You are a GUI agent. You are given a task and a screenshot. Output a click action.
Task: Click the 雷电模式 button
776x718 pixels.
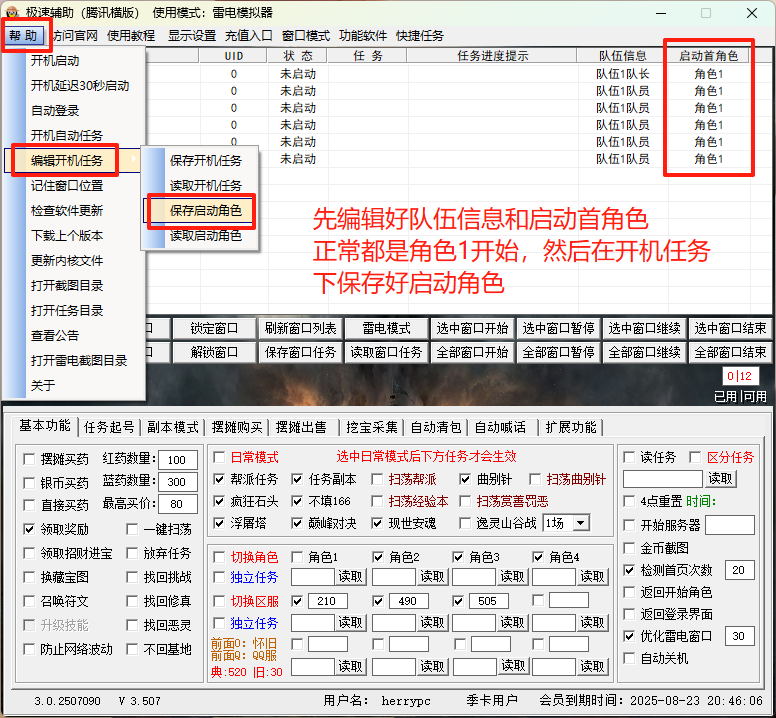(x=386, y=328)
